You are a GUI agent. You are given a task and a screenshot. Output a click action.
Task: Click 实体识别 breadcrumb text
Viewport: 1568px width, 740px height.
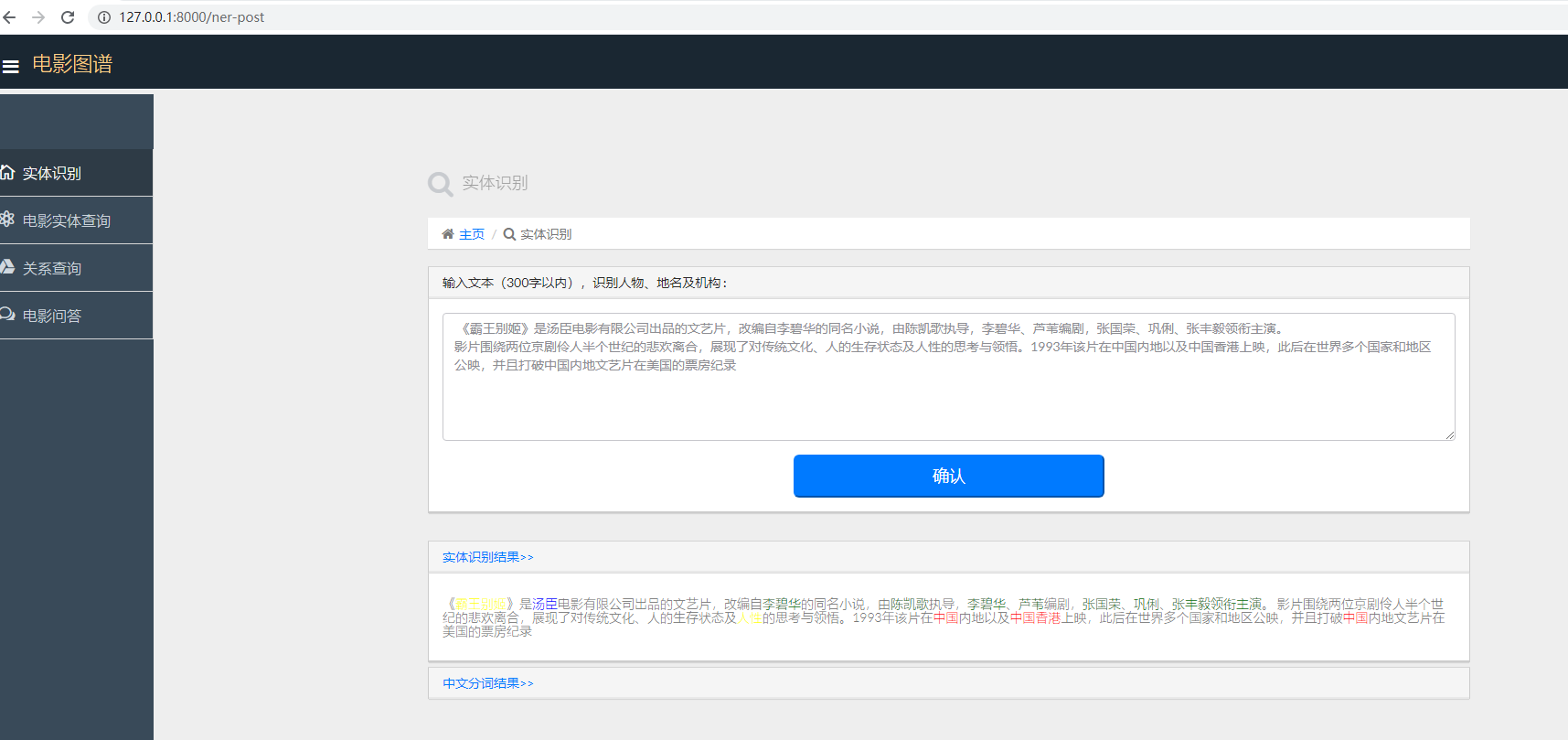coord(546,234)
